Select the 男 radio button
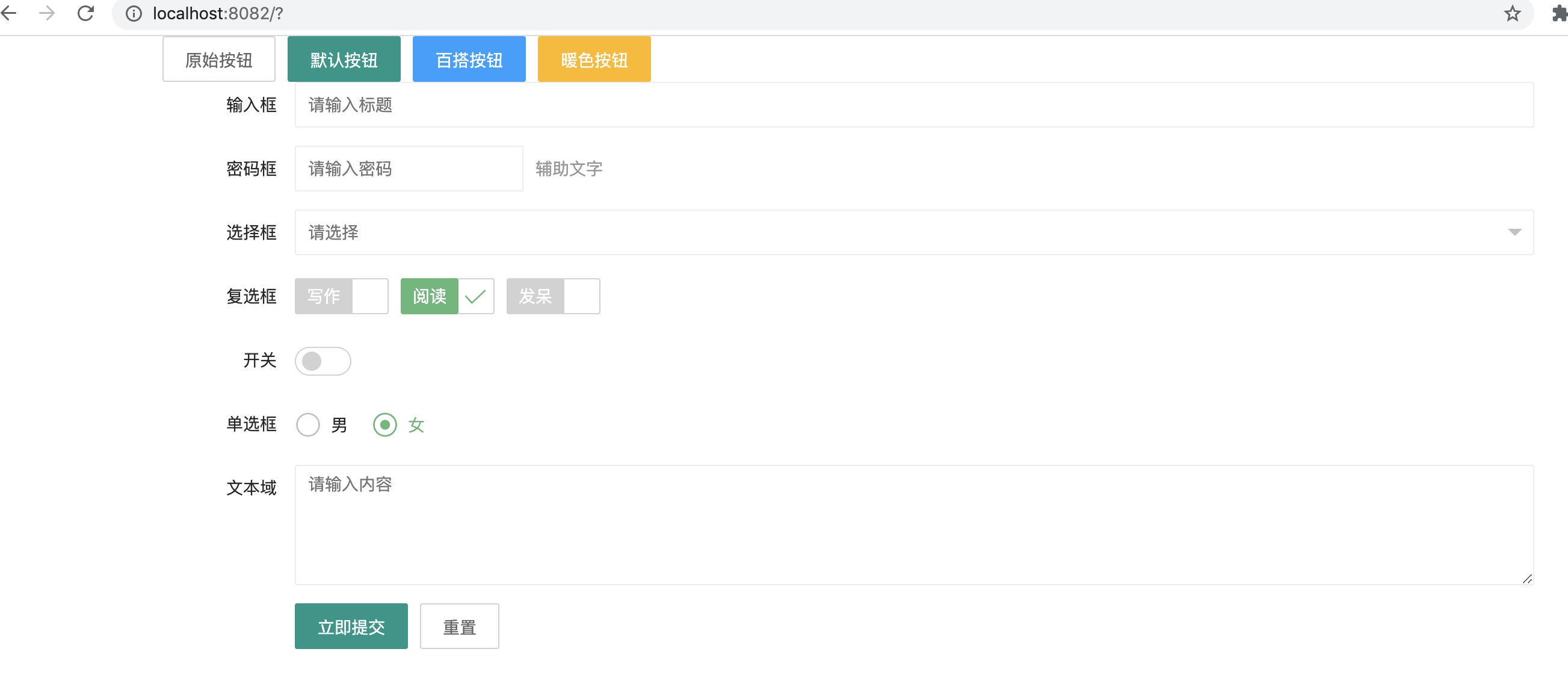The height and width of the screenshot is (696, 1568). [x=308, y=424]
